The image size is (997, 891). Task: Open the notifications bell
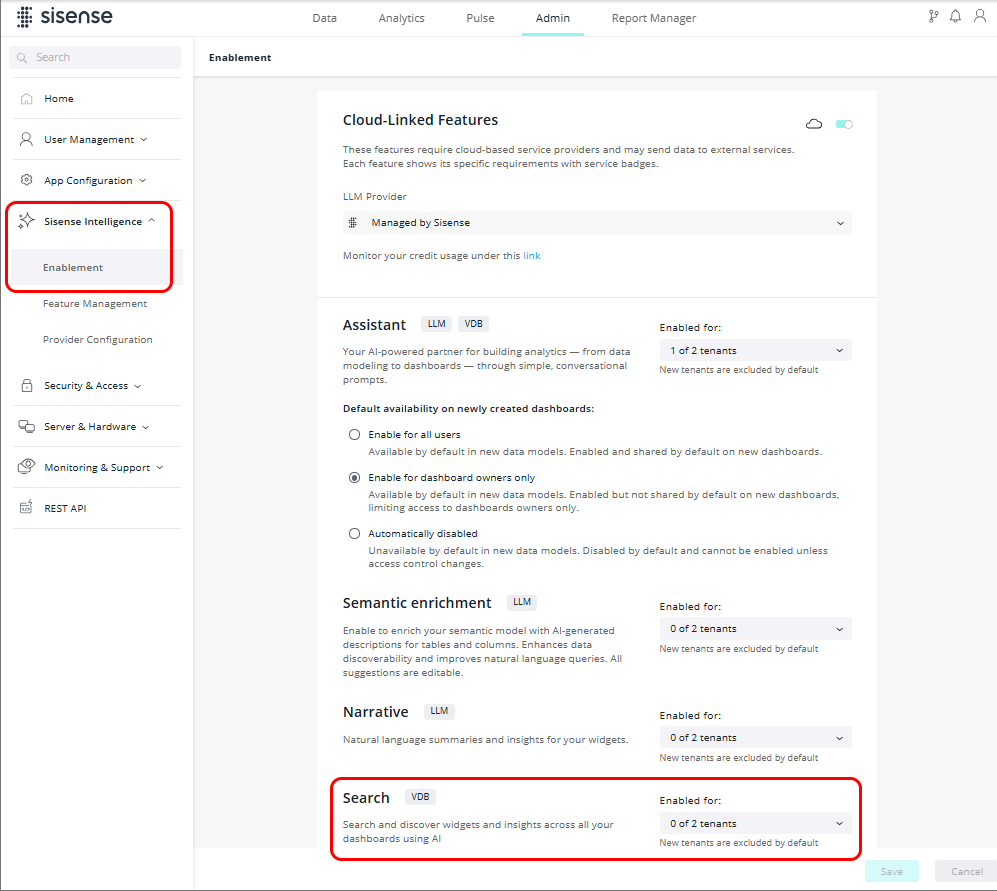pos(955,17)
